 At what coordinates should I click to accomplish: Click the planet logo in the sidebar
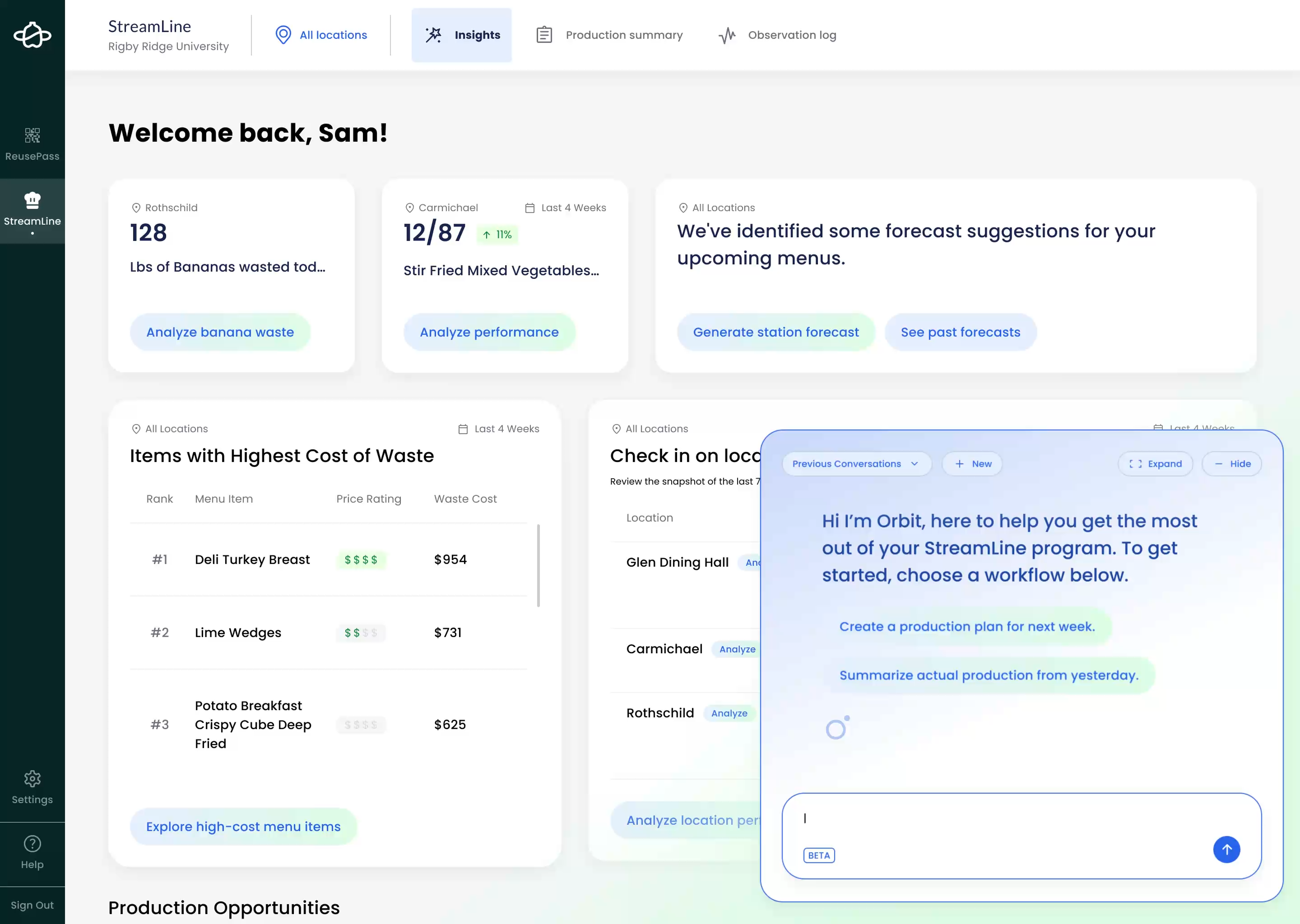click(x=32, y=35)
